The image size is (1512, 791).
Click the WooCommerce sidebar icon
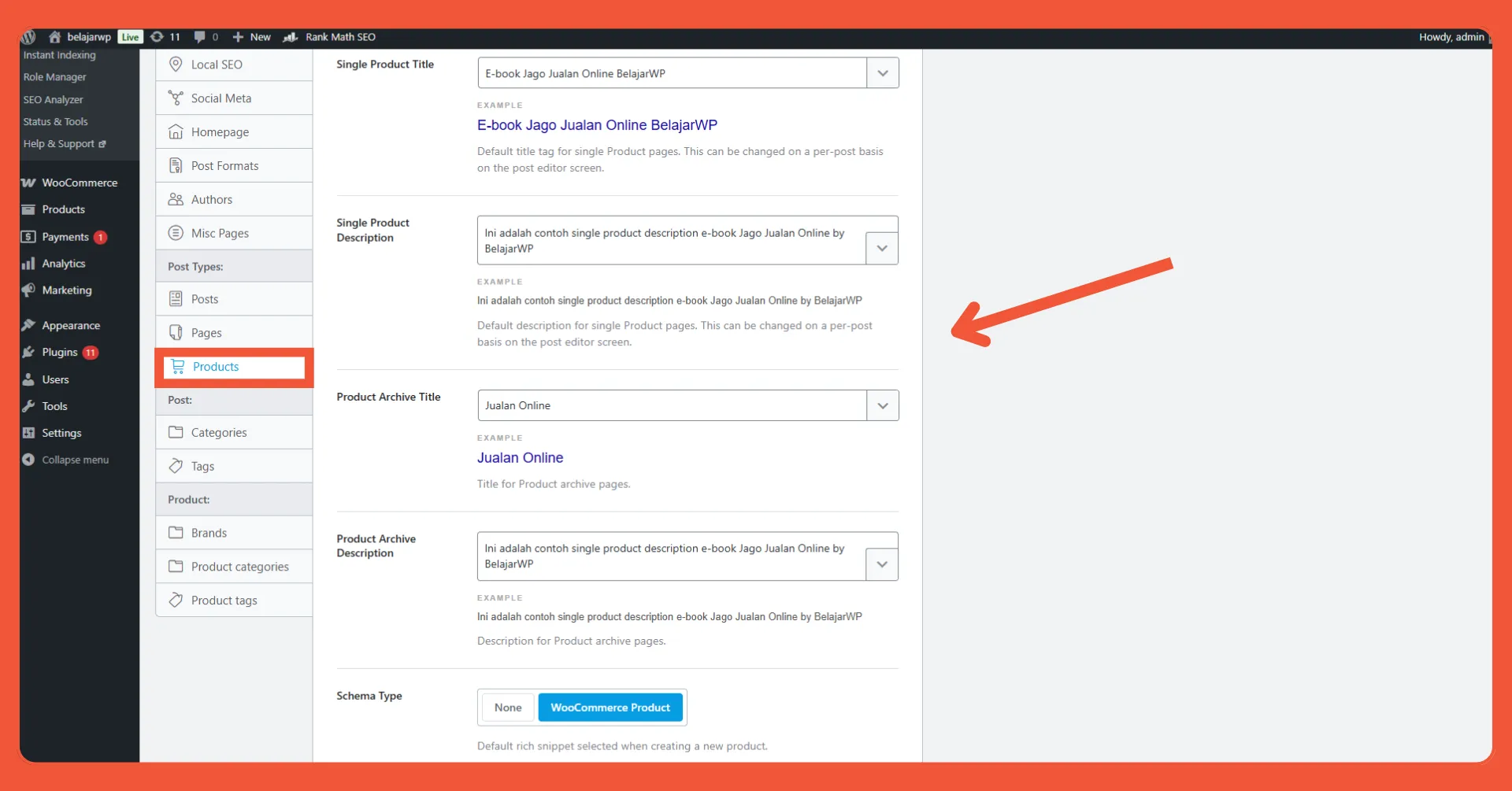coord(28,182)
